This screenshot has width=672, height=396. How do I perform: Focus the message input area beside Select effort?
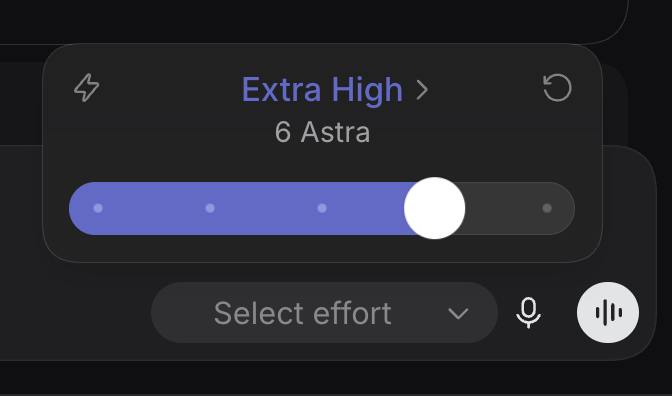(75, 312)
